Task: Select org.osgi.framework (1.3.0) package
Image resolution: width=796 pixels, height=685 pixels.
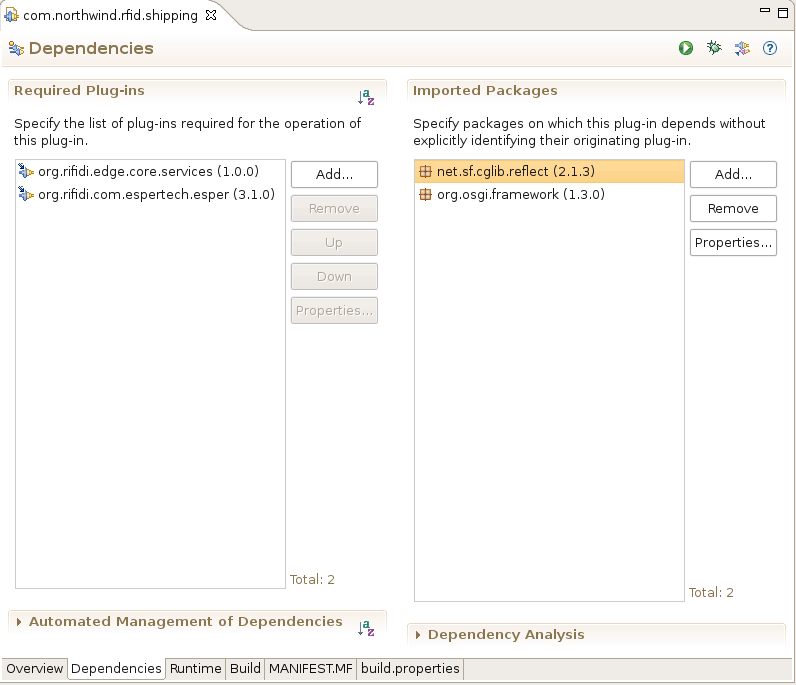Action: tap(549, 194)
